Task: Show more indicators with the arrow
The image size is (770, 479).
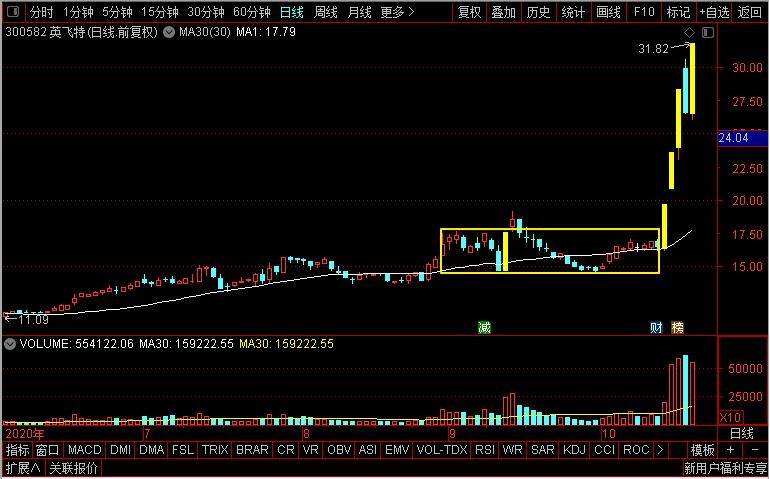Action: tap(660, 450)
